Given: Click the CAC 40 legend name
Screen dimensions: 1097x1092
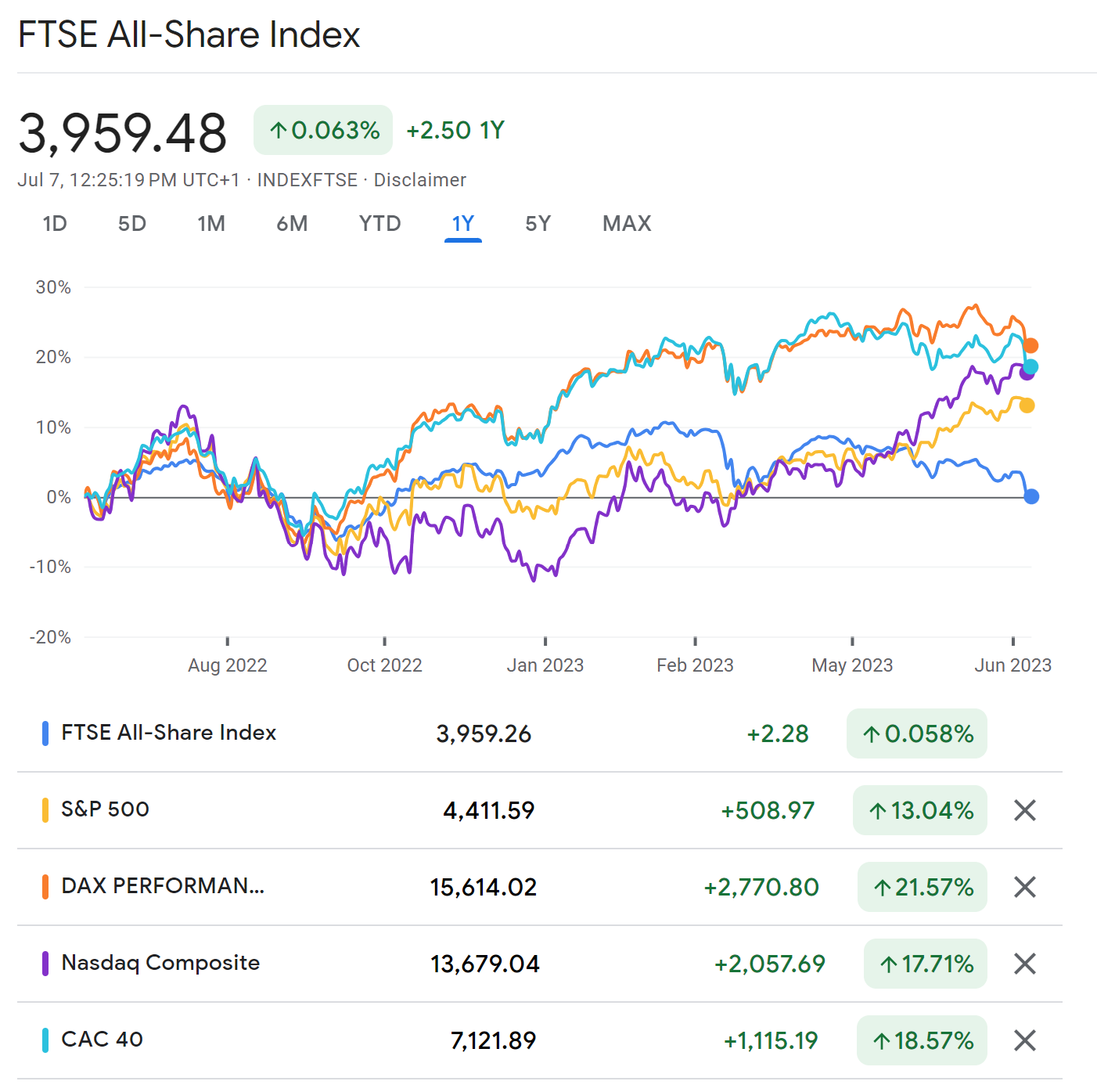Looking at the screenshot, I should click(x=102, y=1040).
